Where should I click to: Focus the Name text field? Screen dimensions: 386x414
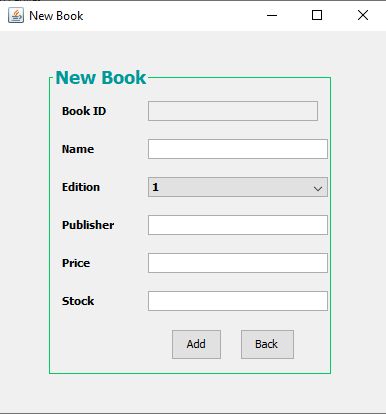(238, 149)
